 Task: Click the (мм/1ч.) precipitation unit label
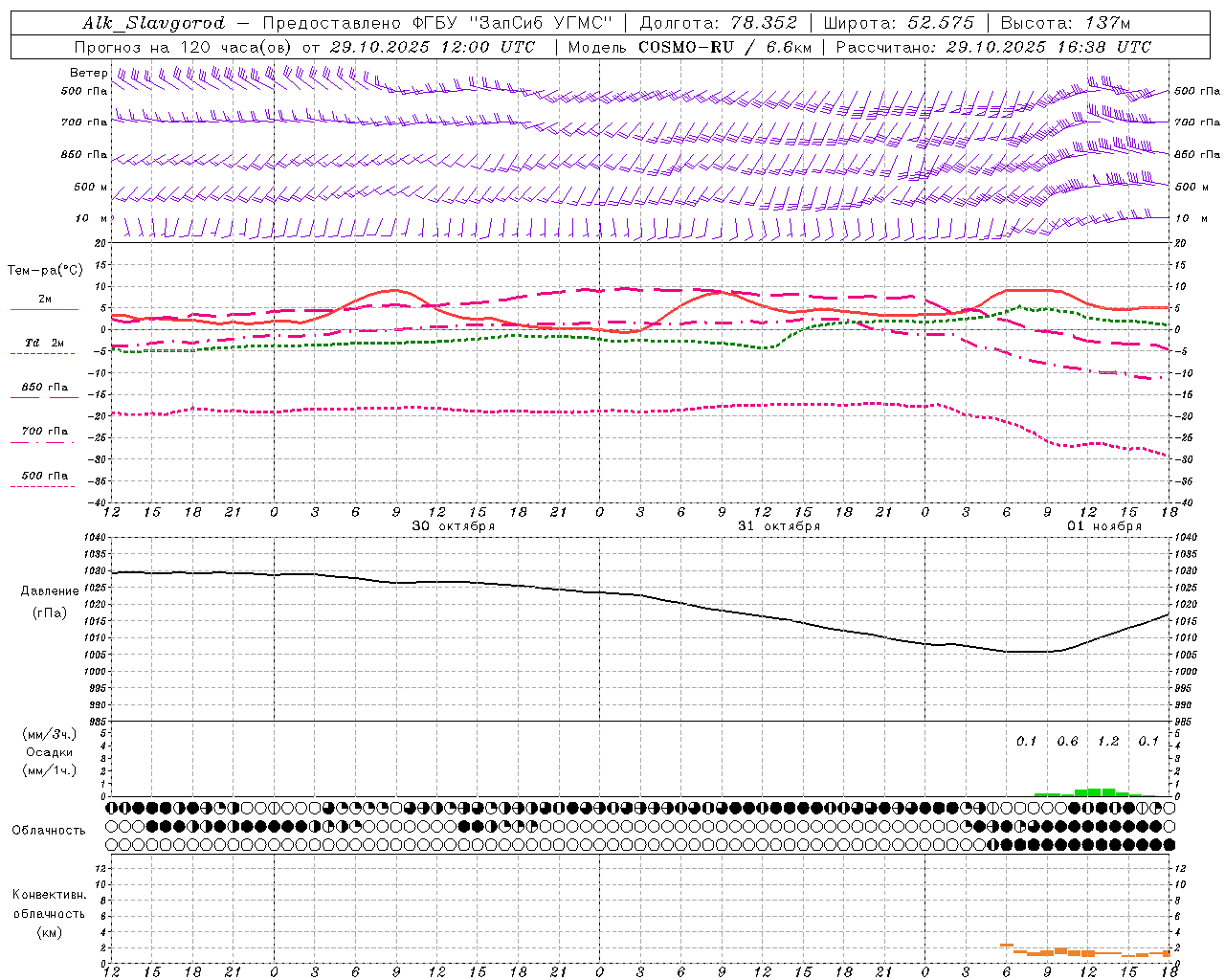click(x=50, y=770)
